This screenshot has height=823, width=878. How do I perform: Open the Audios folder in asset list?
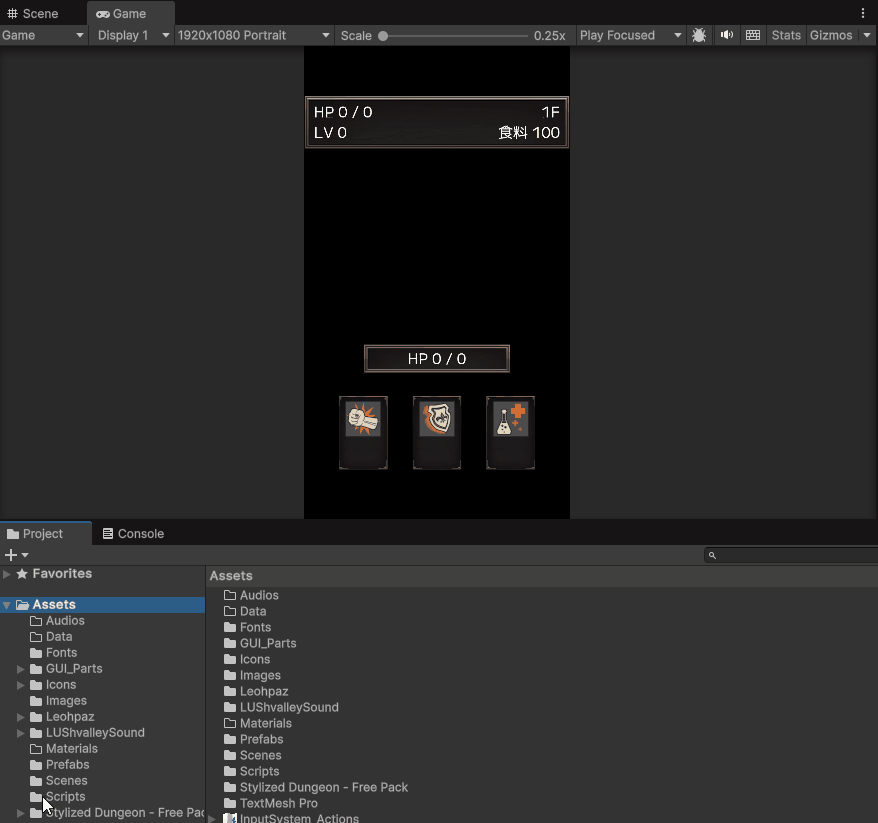click(259, 595)
